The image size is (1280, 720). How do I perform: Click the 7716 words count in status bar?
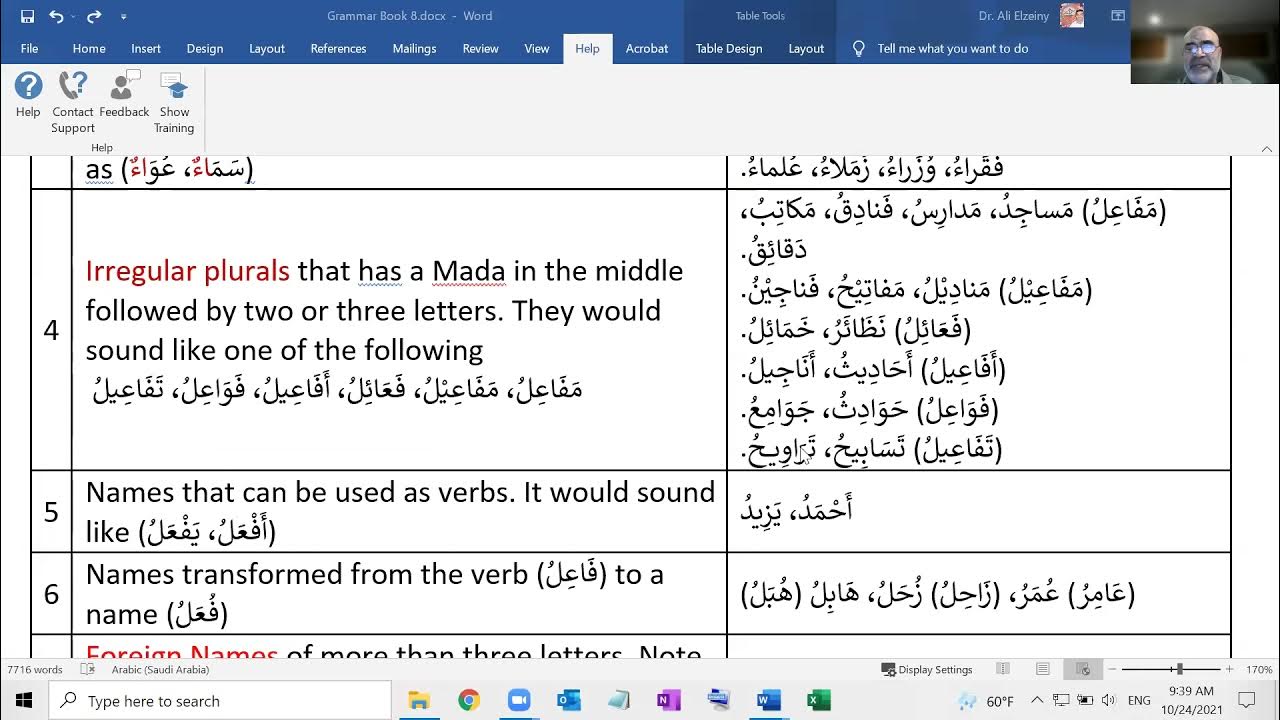[35, 670]
